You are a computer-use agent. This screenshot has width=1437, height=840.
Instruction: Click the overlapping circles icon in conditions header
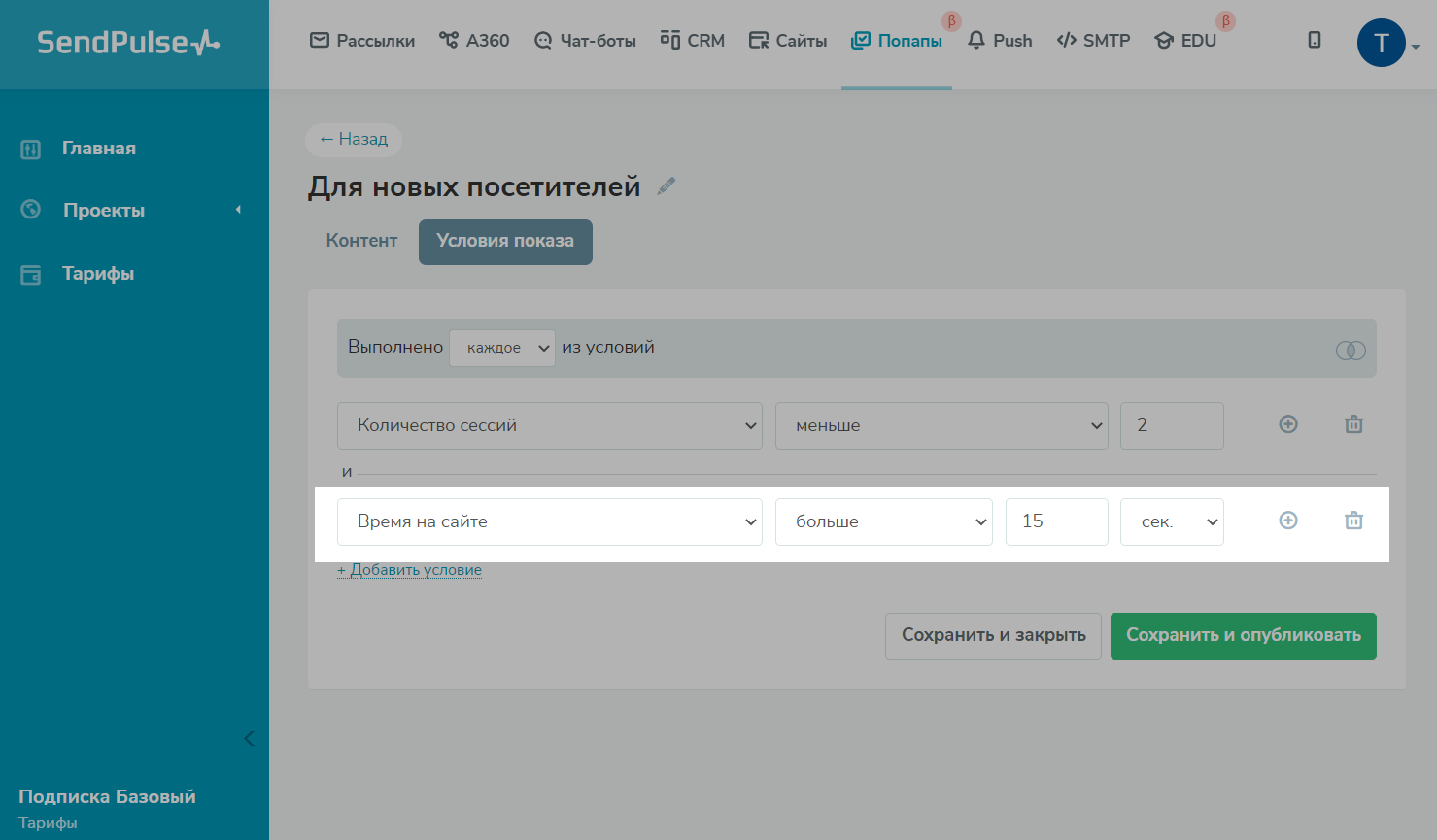pos(1351,350)
